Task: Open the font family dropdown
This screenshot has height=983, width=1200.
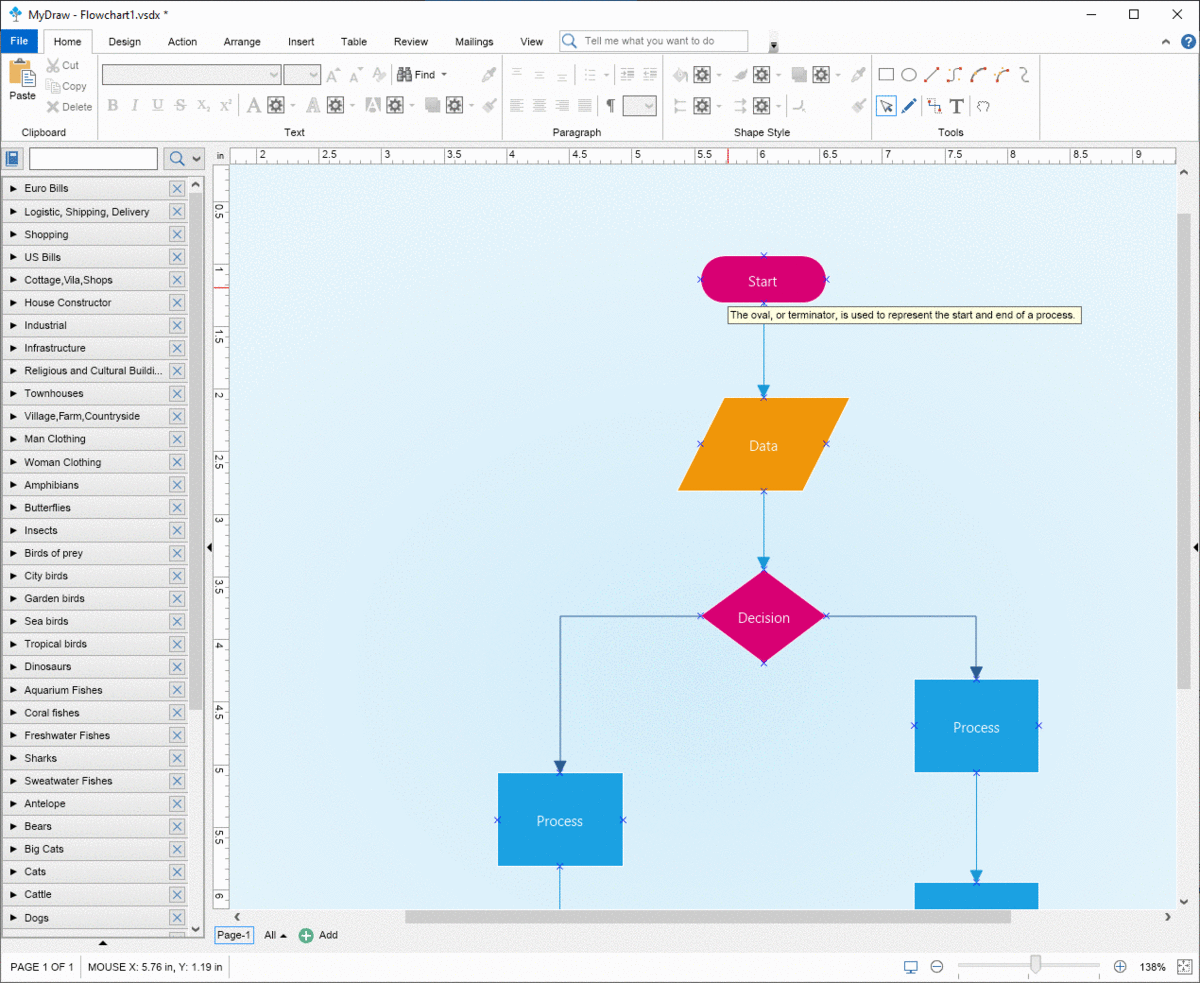Action: [x=274, y=75]
